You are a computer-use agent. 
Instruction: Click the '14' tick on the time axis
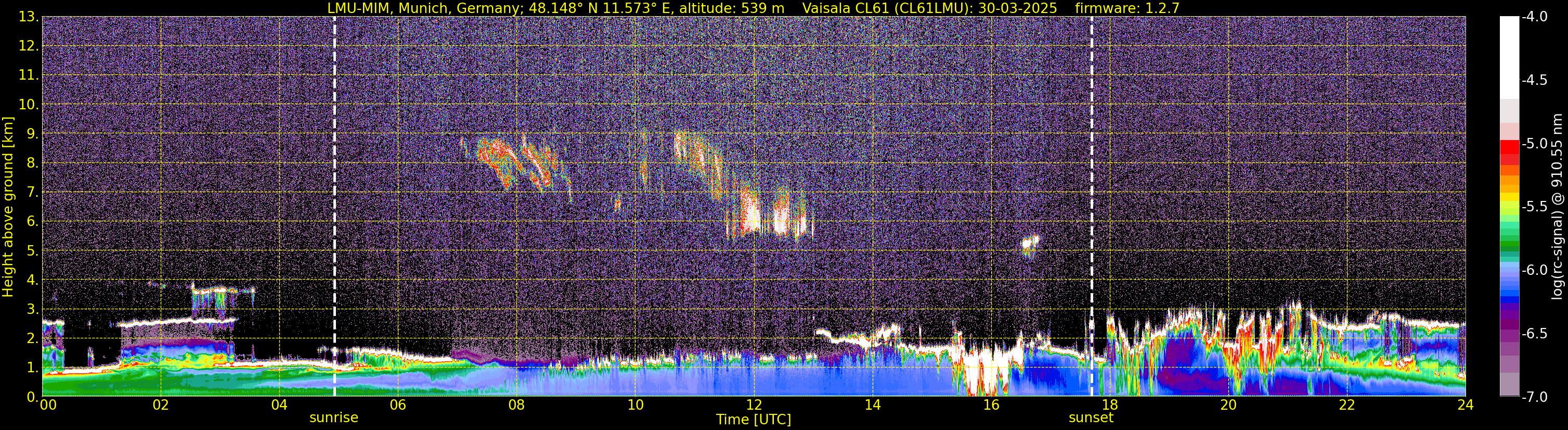coord(872,405)
